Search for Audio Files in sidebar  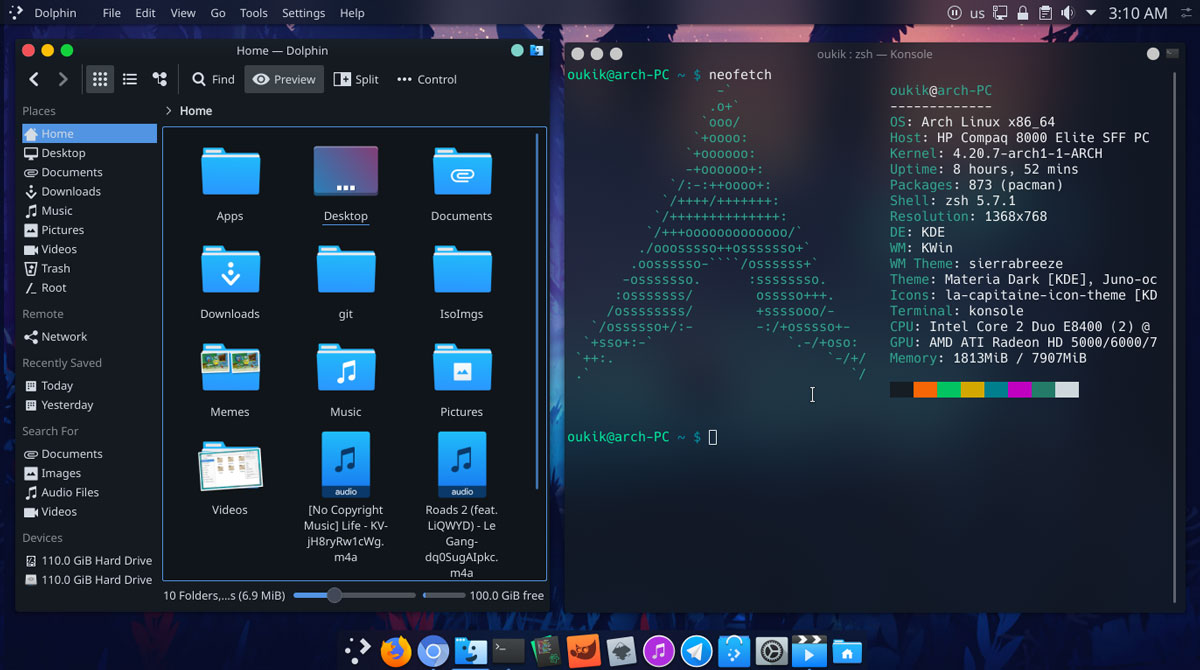(x=89, y=492)
